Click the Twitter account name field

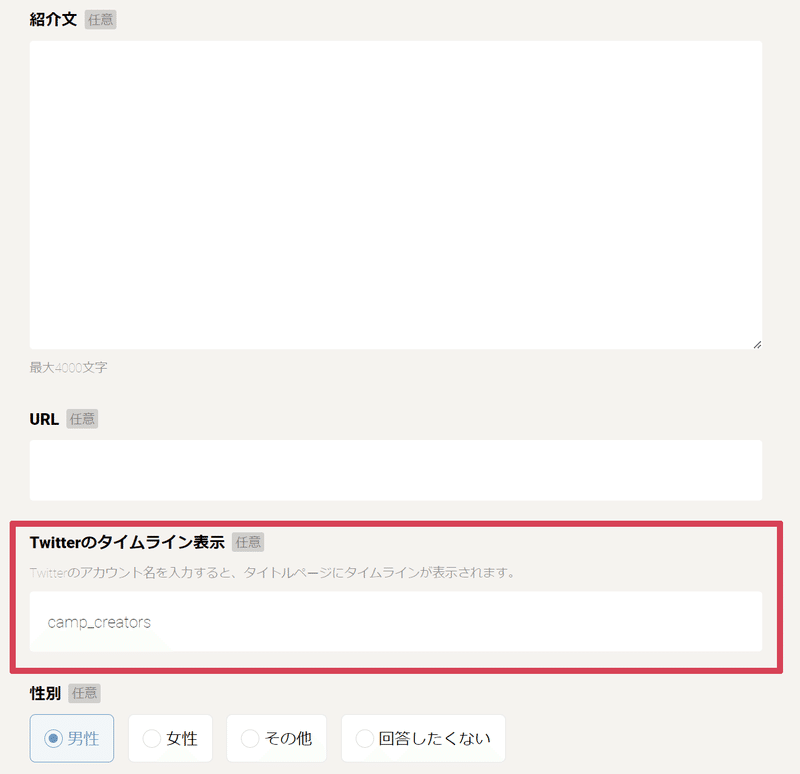(x=396, y=621)
